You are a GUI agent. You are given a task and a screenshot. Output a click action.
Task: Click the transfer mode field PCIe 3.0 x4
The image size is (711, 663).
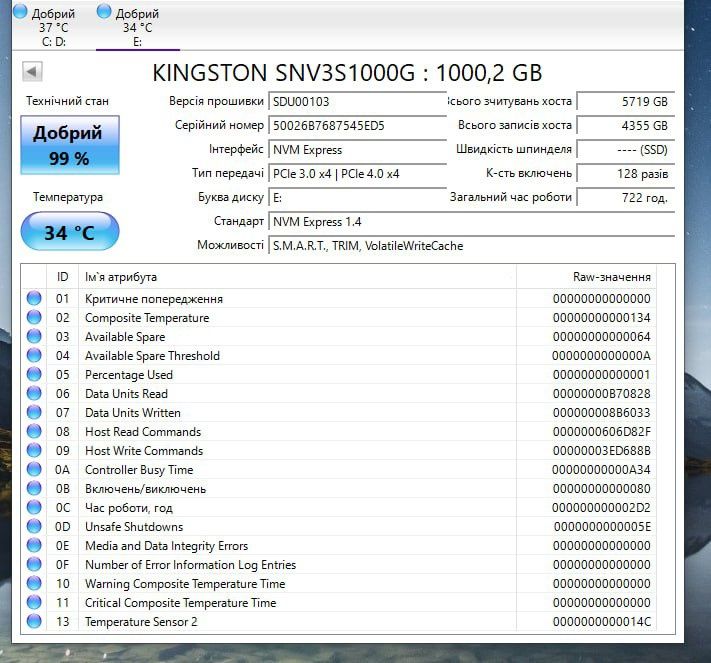pos(357,174)
